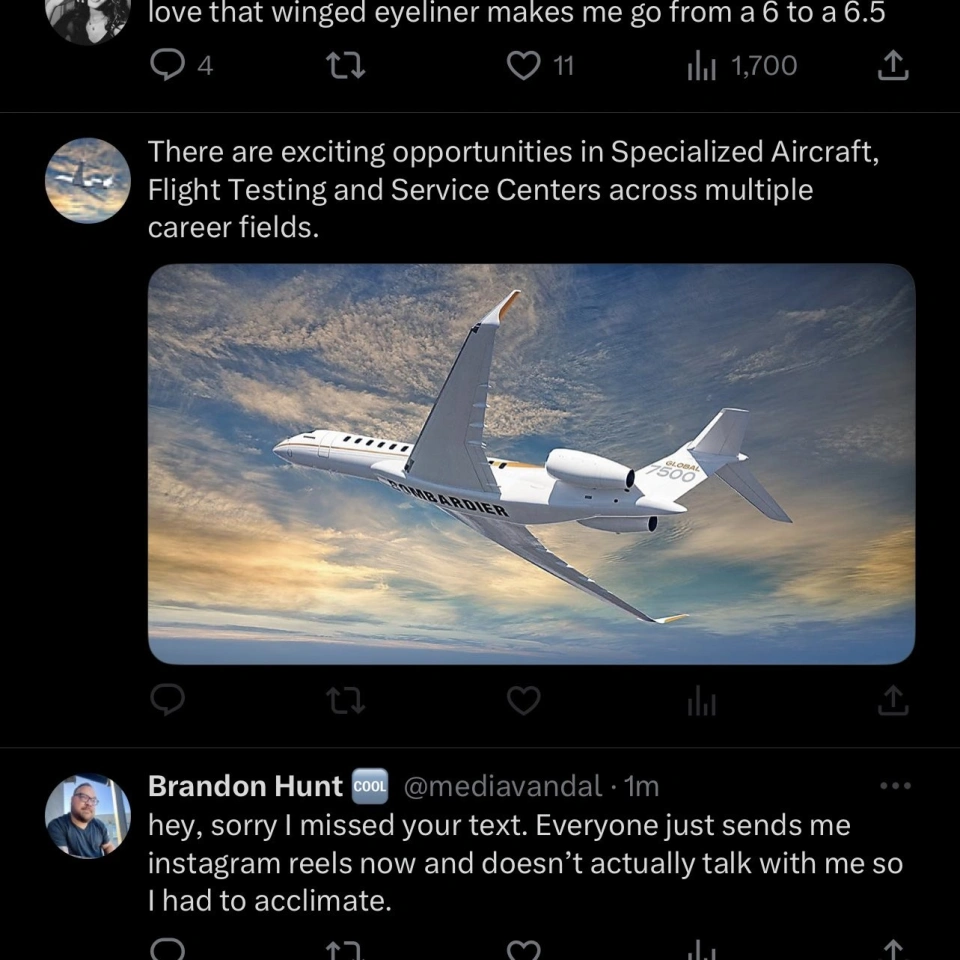Share the Bombardier aircraft ad tweet
Screen dimensions: 960x960
pyautogui.click(x=893, y=701)
